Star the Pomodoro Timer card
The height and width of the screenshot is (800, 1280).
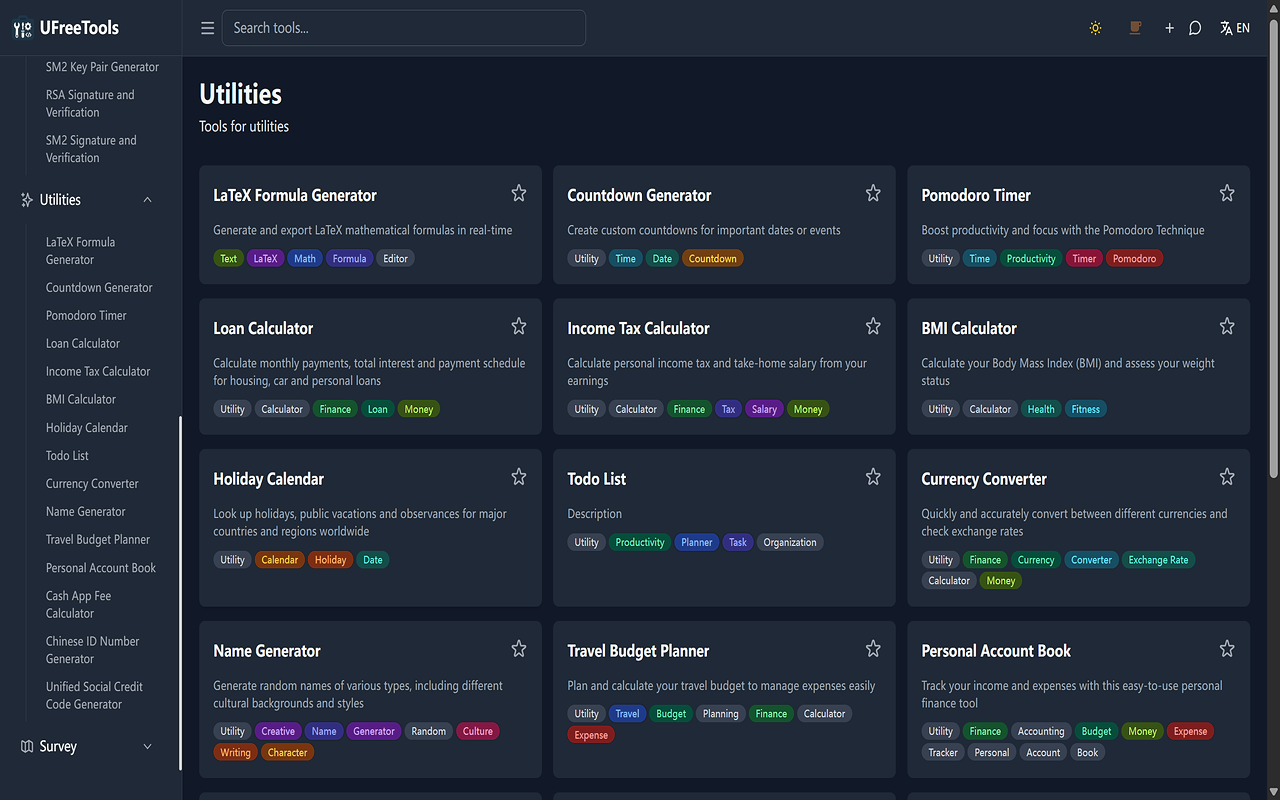point(1227,193)
